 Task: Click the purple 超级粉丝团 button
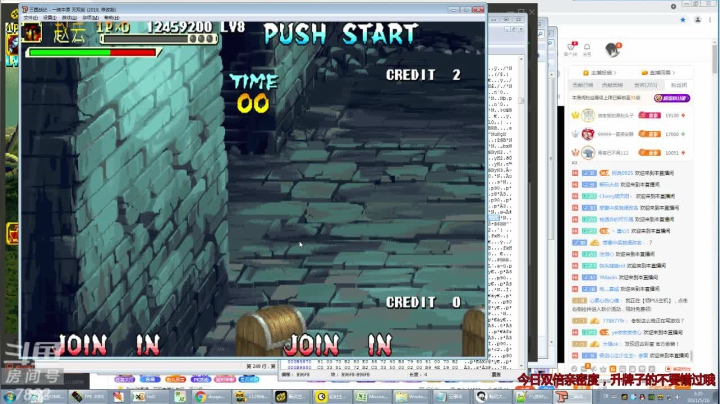(672, 98)
